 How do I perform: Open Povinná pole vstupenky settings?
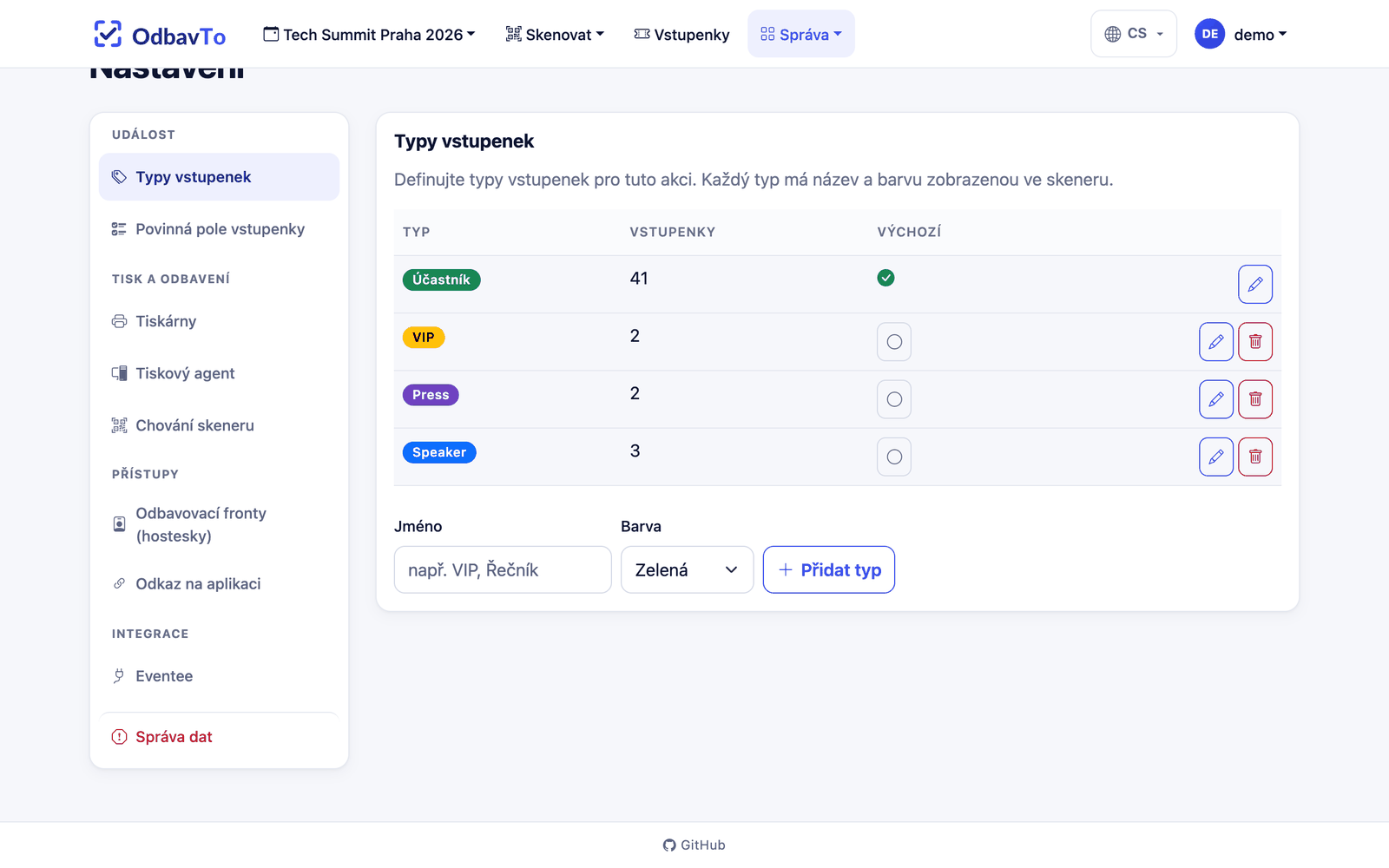click(219, 229)
